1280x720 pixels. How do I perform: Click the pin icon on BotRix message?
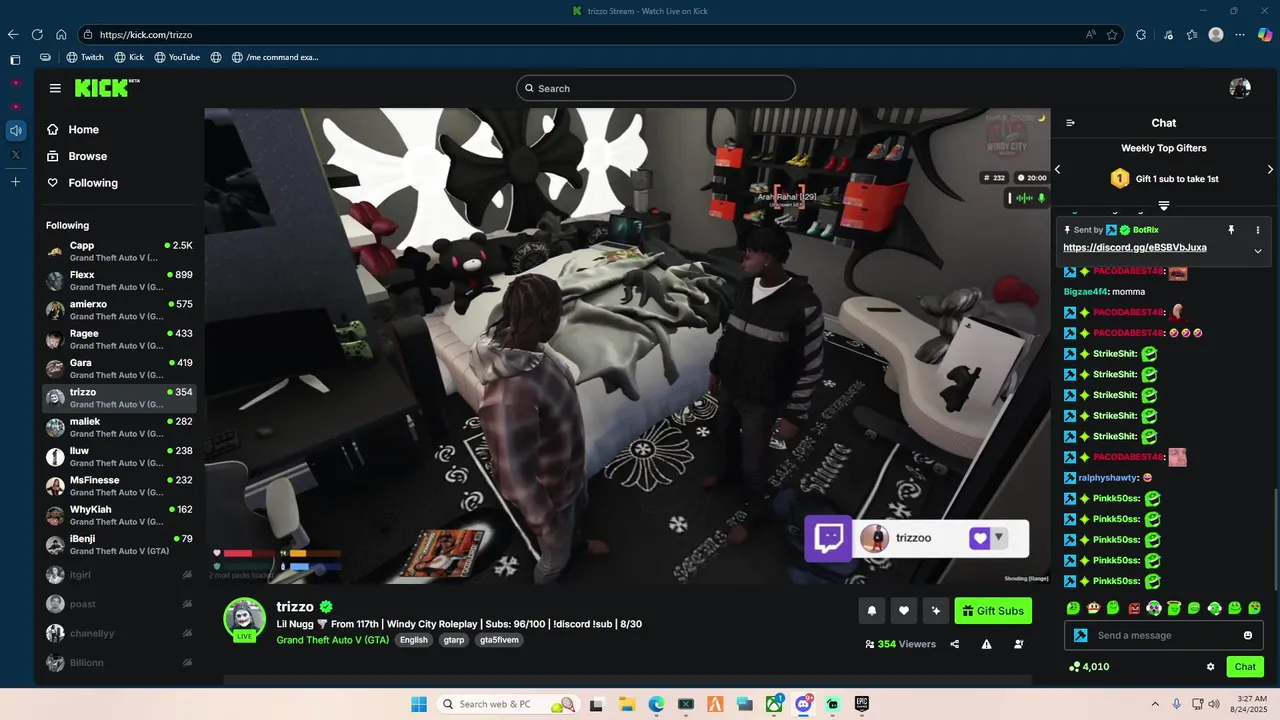coord(1231,230)
